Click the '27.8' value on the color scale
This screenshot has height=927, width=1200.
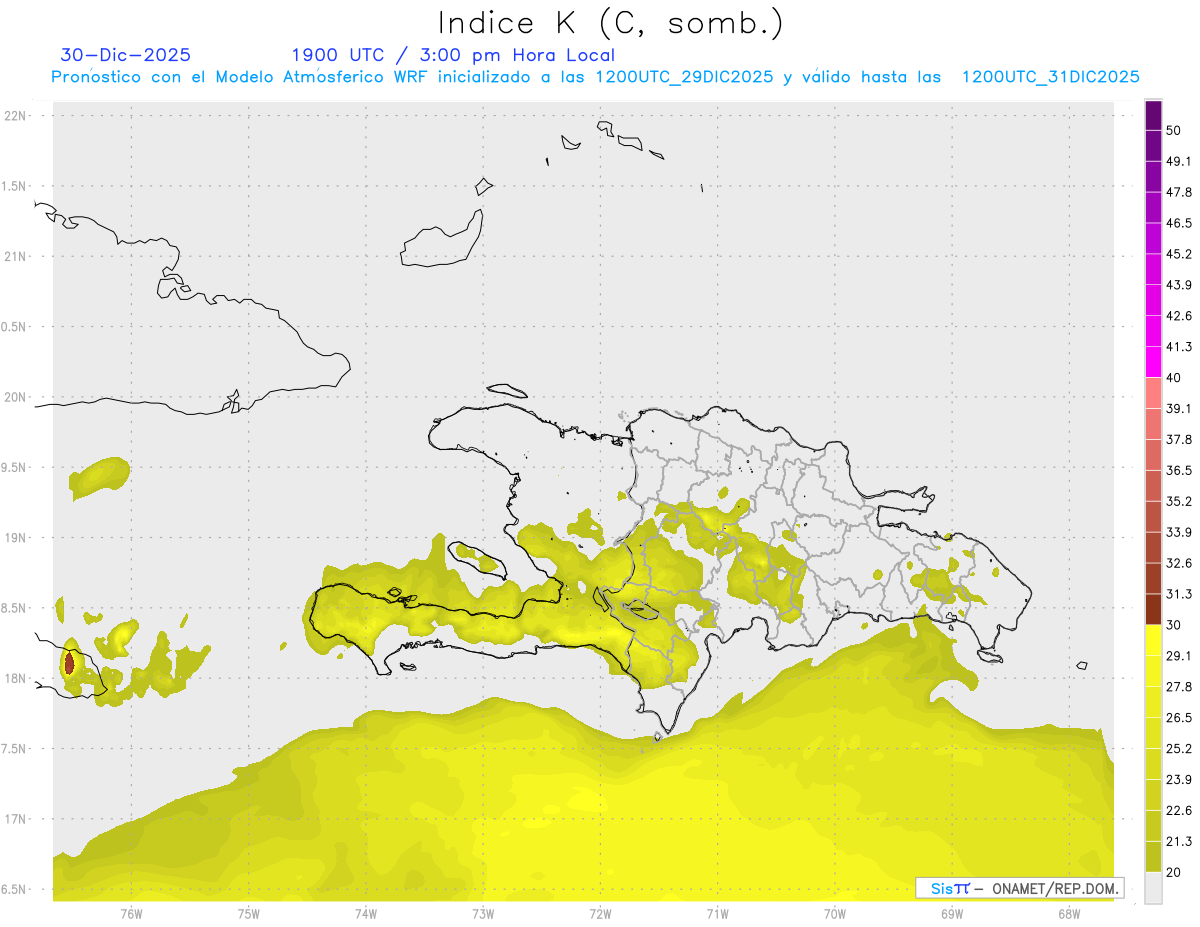(x=1179, y=687)
